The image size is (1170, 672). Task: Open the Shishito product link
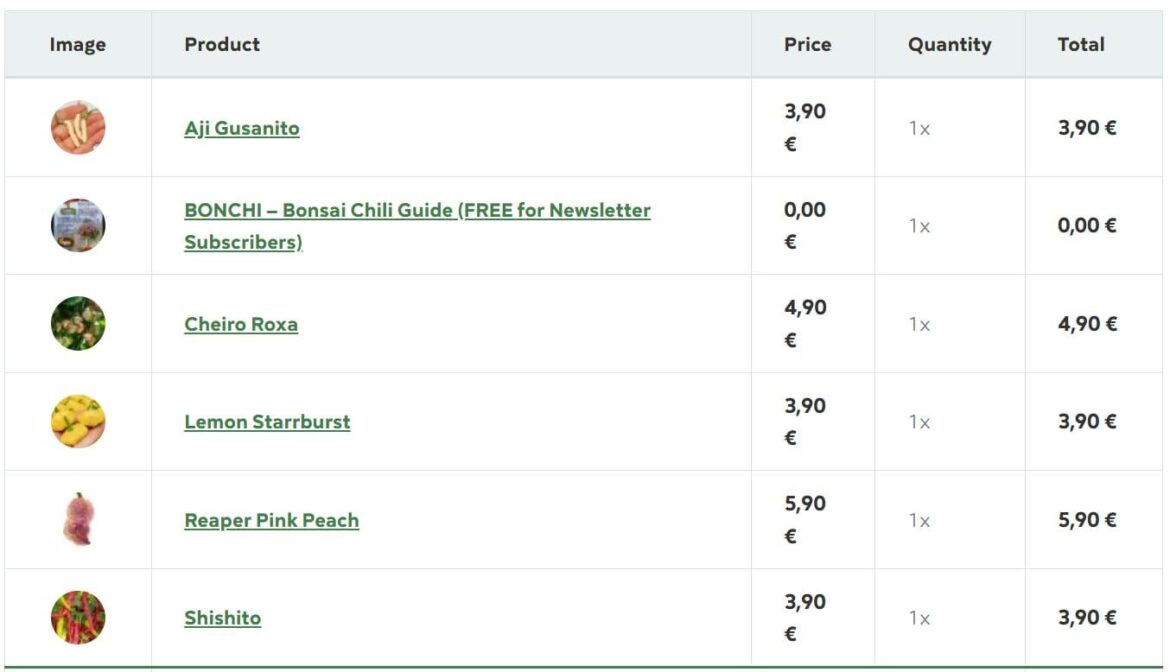[x=223, y=618]
